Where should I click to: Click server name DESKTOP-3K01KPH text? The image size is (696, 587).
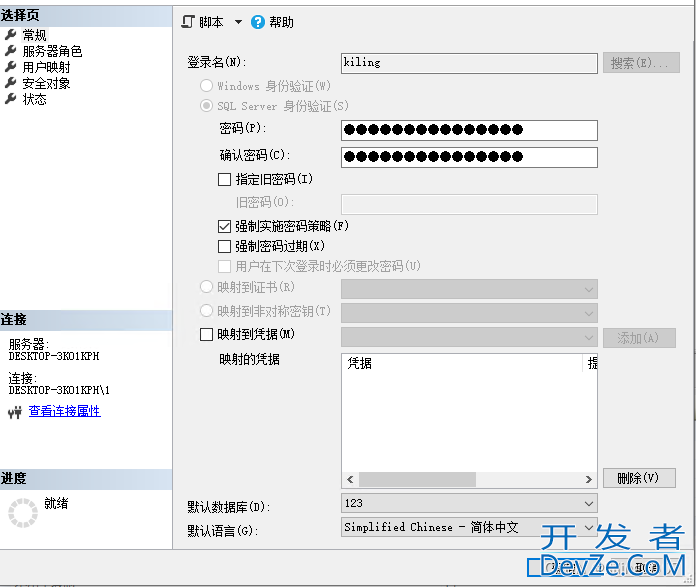(54, 356)
